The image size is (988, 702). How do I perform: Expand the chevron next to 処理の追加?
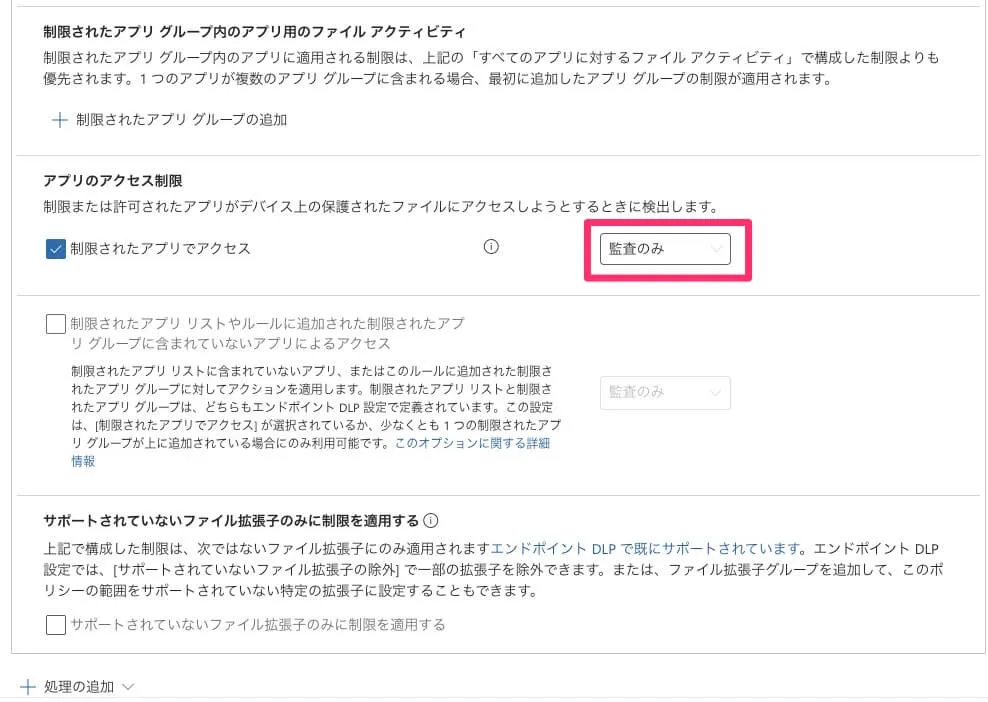click(127, 687)
